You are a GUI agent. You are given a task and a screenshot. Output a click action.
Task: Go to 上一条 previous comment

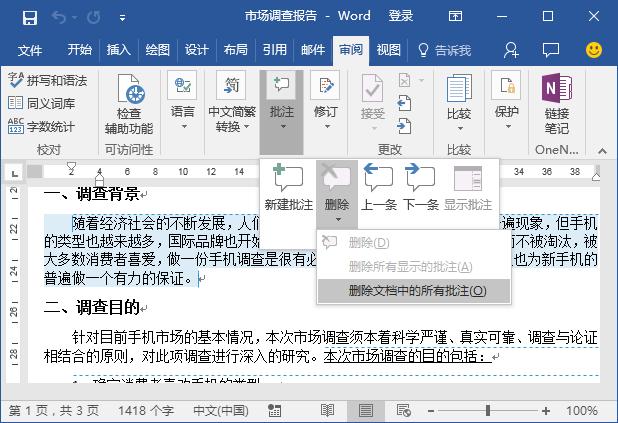[x=379, y=187]
